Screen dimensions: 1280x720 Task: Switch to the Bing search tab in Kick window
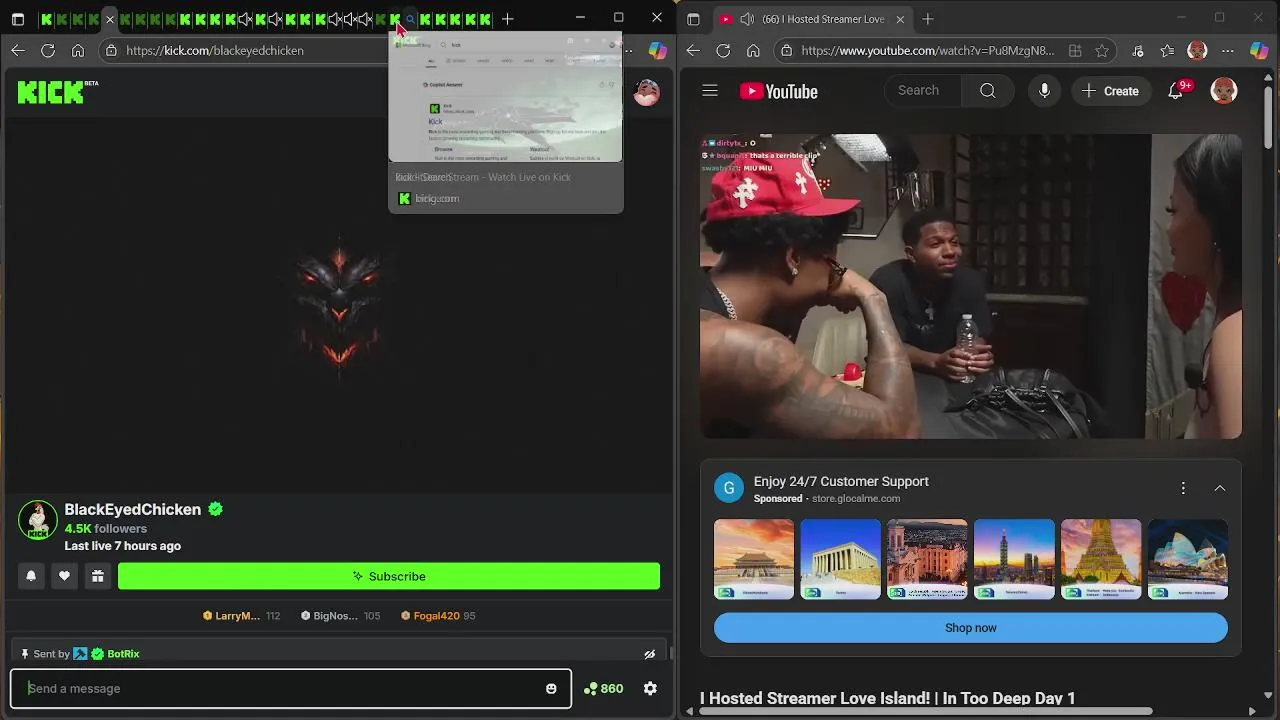point(410,19)
